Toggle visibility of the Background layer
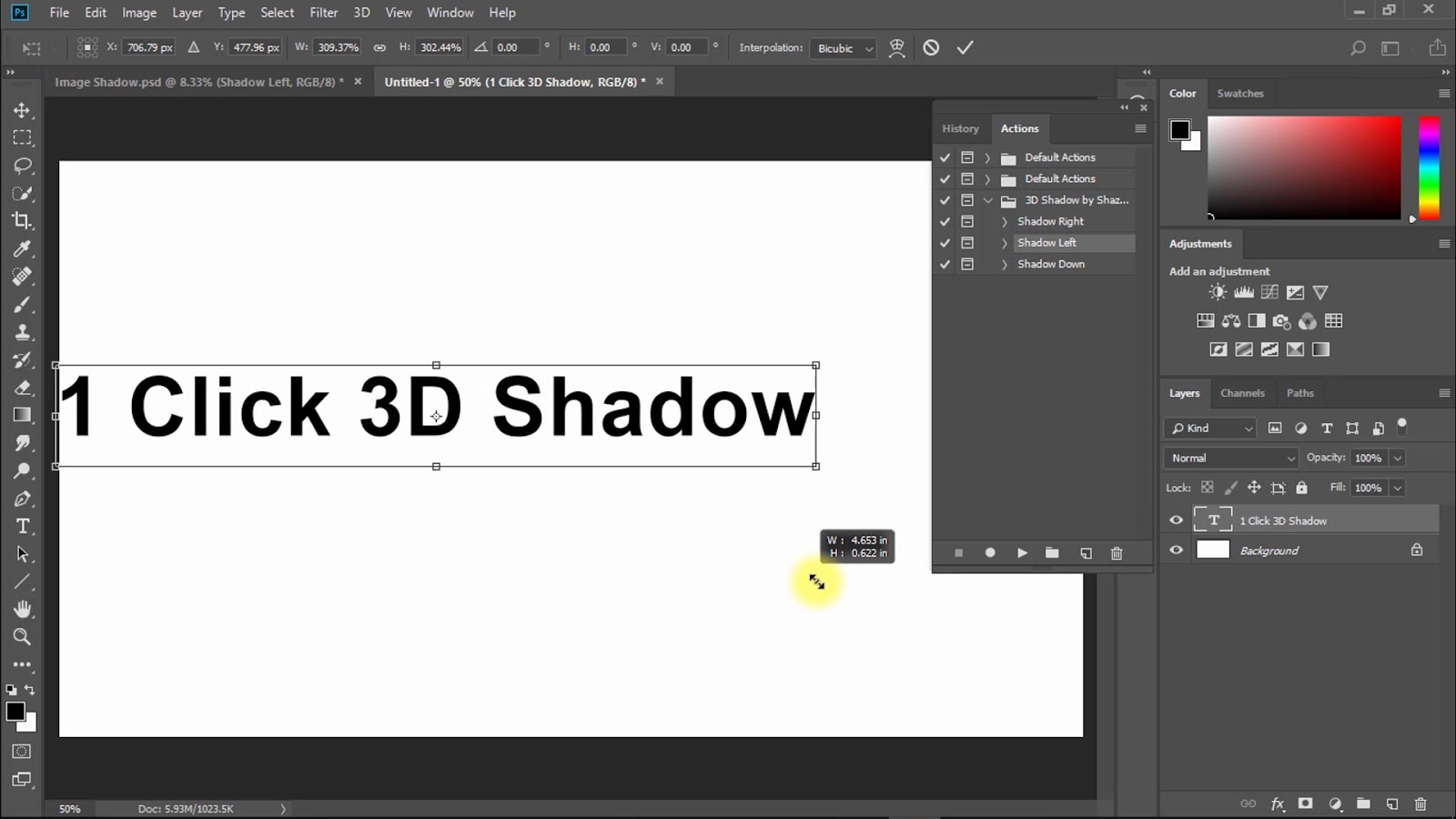Image resolution: width=1456 pixels, height=819 pixels. click(x=1176, y=550)
